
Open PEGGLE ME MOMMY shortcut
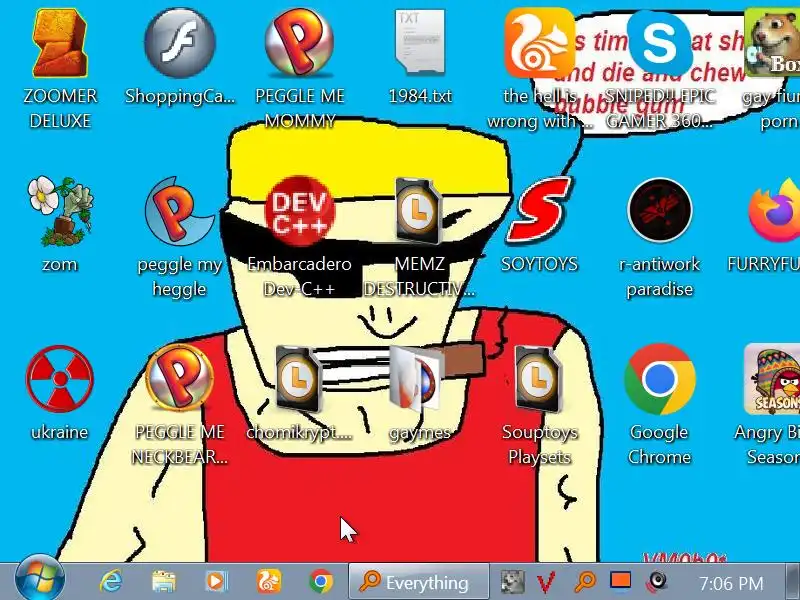click(x=300, y=43)
